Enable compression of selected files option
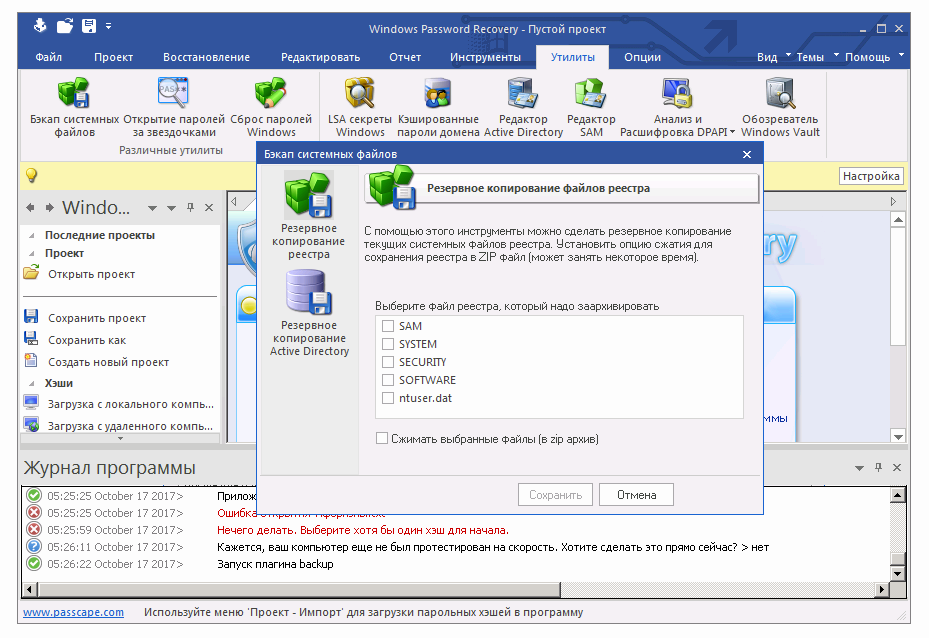Viewport: 929px width, 638px height. pos(381,438)
